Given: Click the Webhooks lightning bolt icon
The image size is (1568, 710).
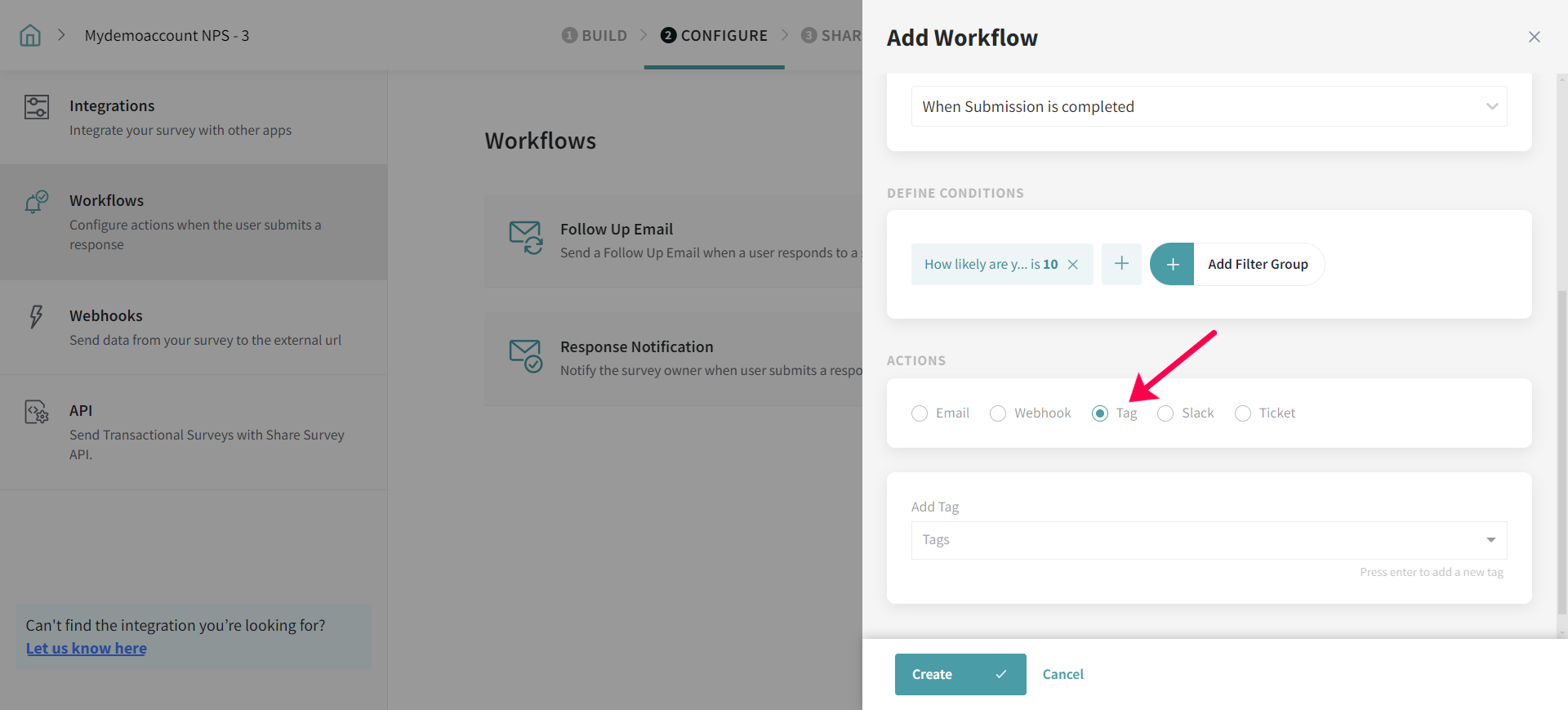Looking at the screenshot, I should [36, 316].
